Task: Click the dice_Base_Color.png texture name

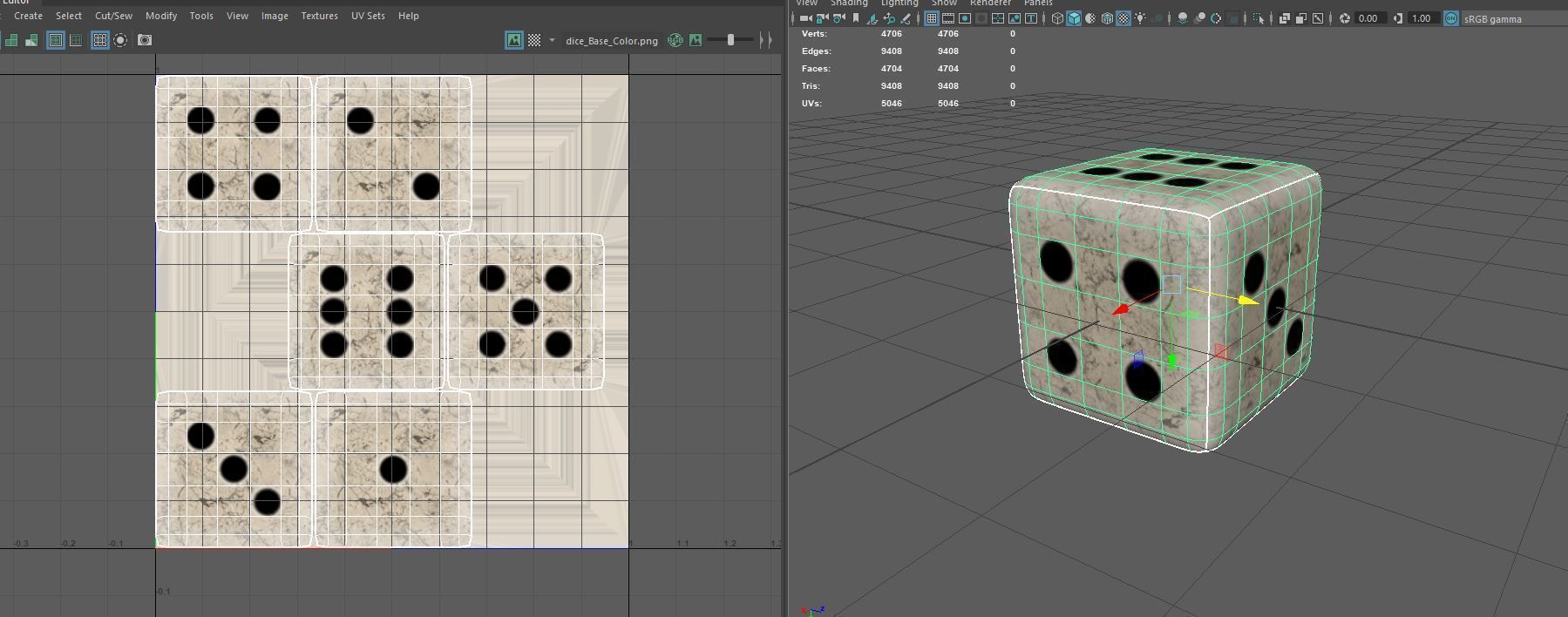Action: 612,41
